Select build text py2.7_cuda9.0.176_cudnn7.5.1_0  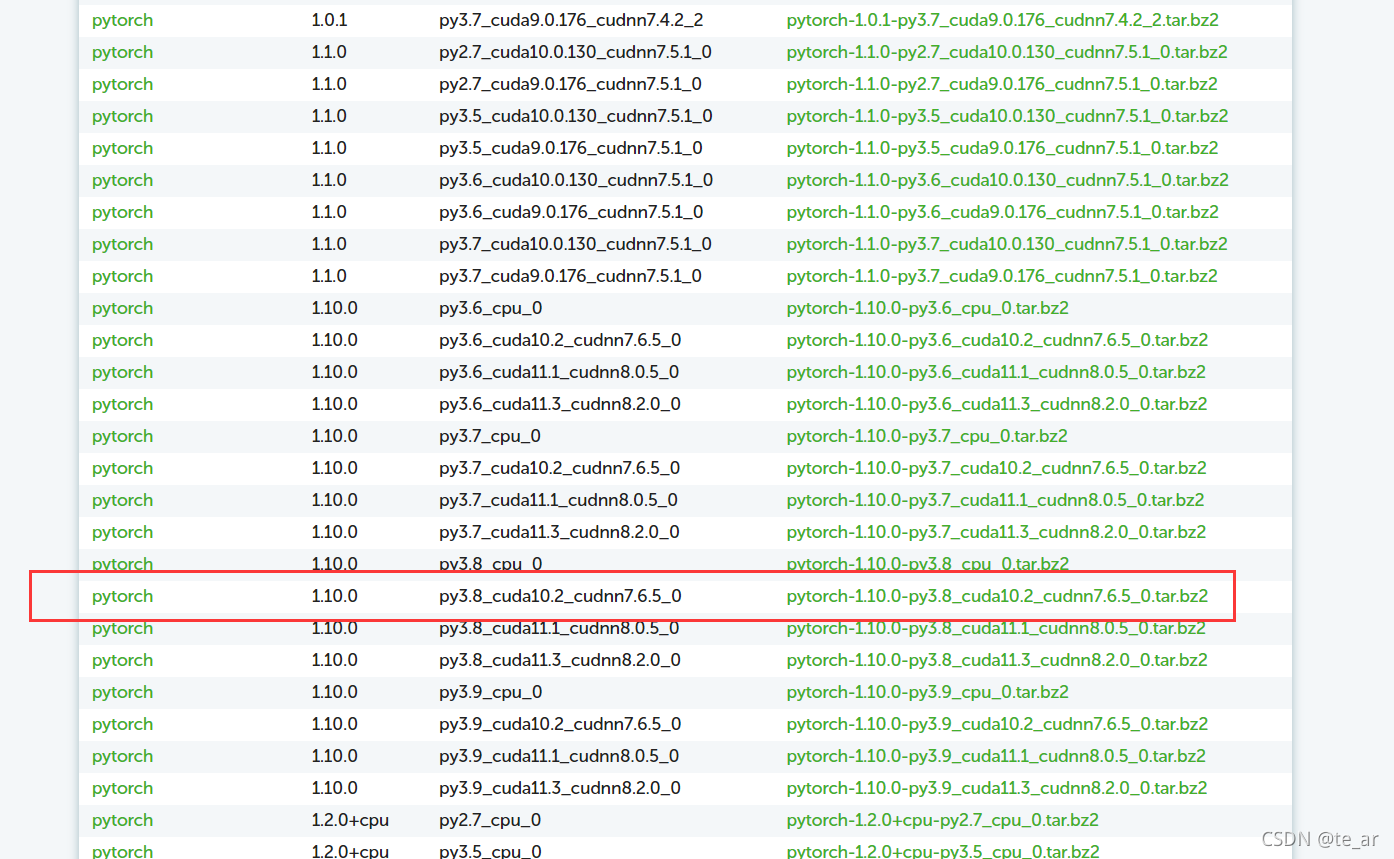570,84
